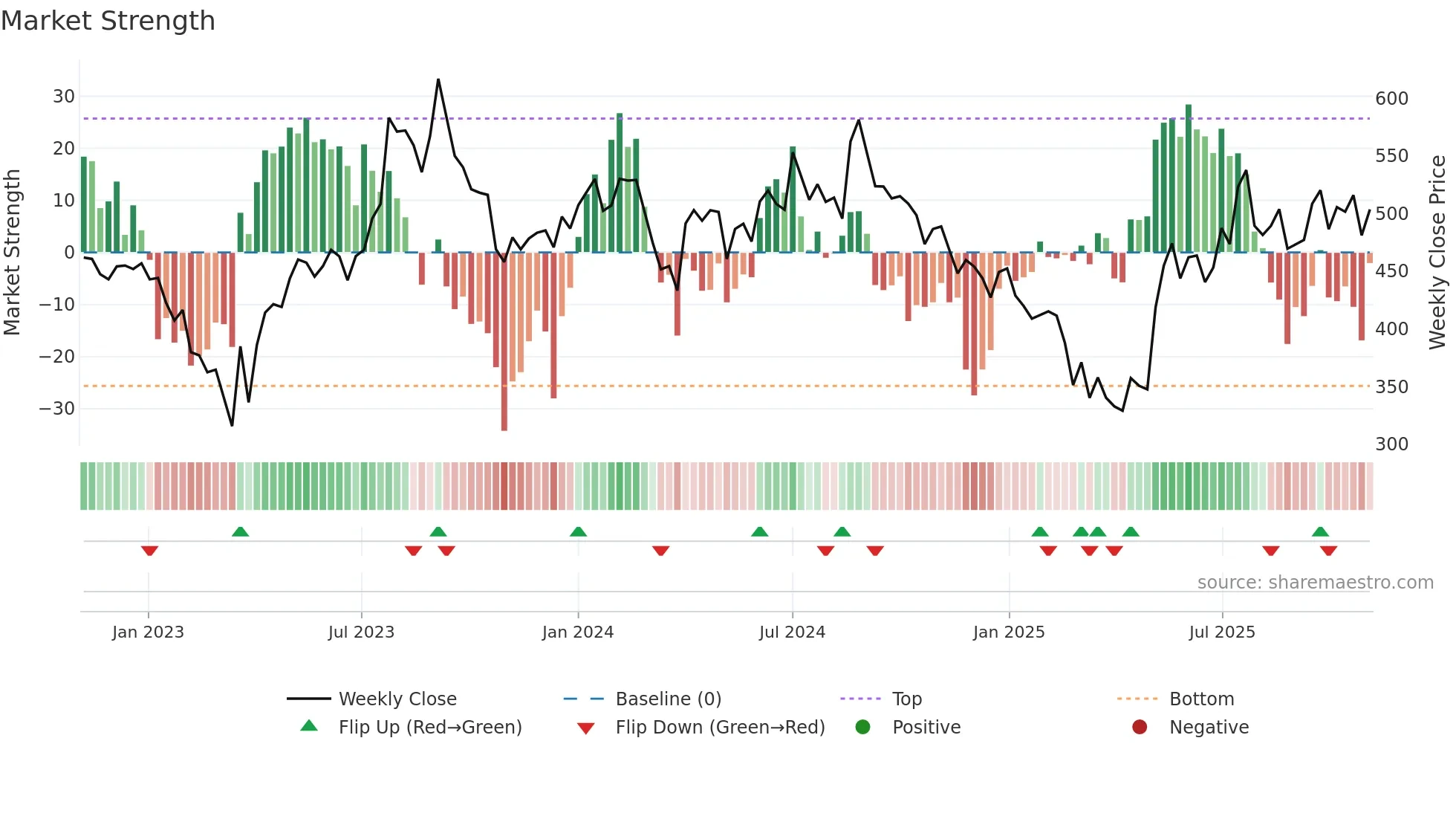Screen dimensions: 1456x819
Task: Click the Weekly Close Price axis title
Action: tap(1437, 252)
